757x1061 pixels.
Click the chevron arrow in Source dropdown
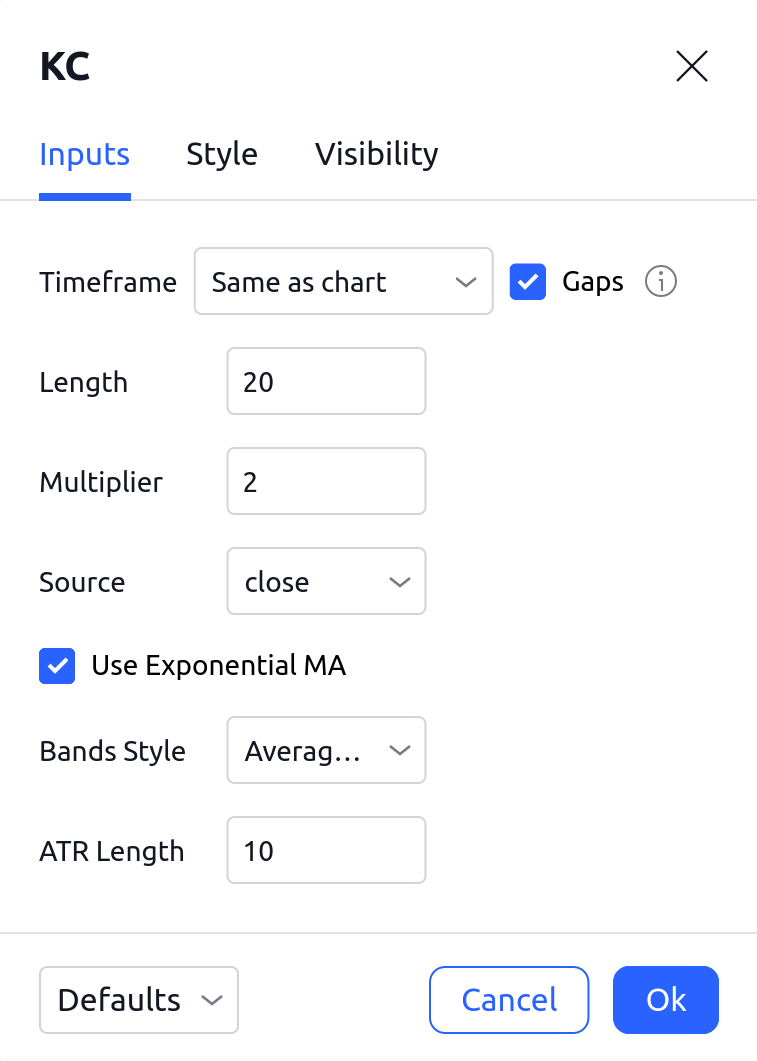[x=399, y=582]
